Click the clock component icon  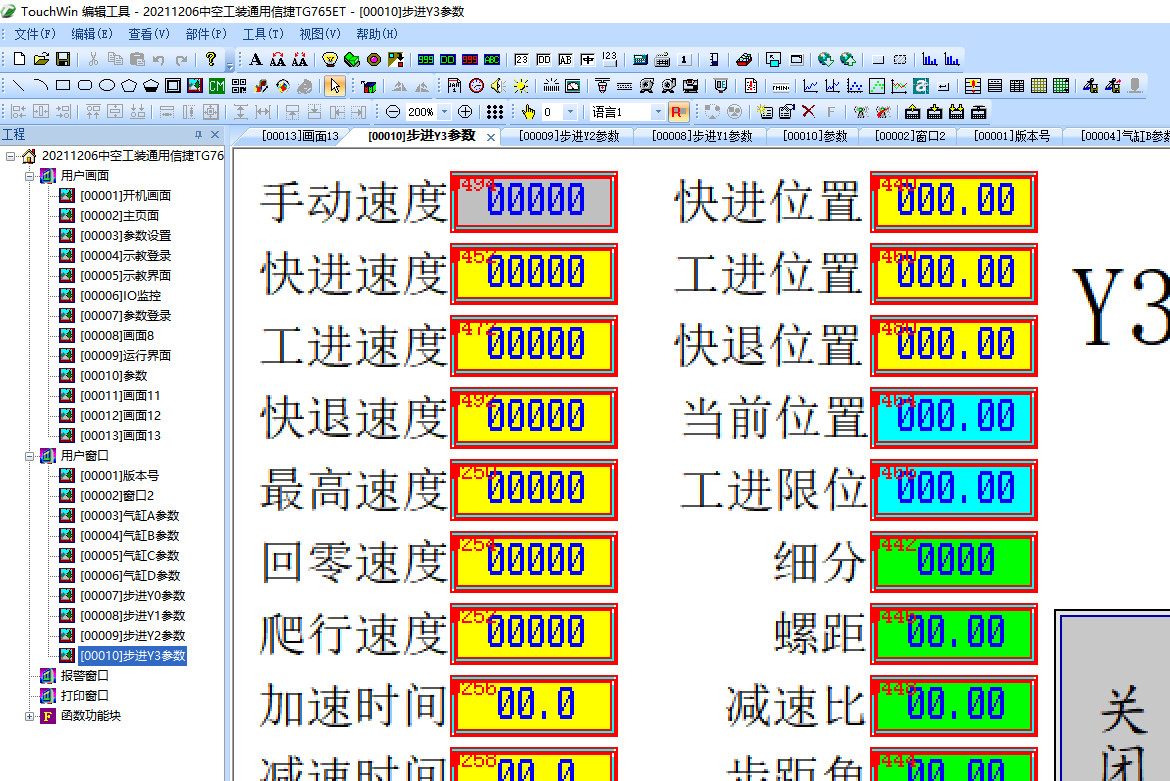point(476,86)
